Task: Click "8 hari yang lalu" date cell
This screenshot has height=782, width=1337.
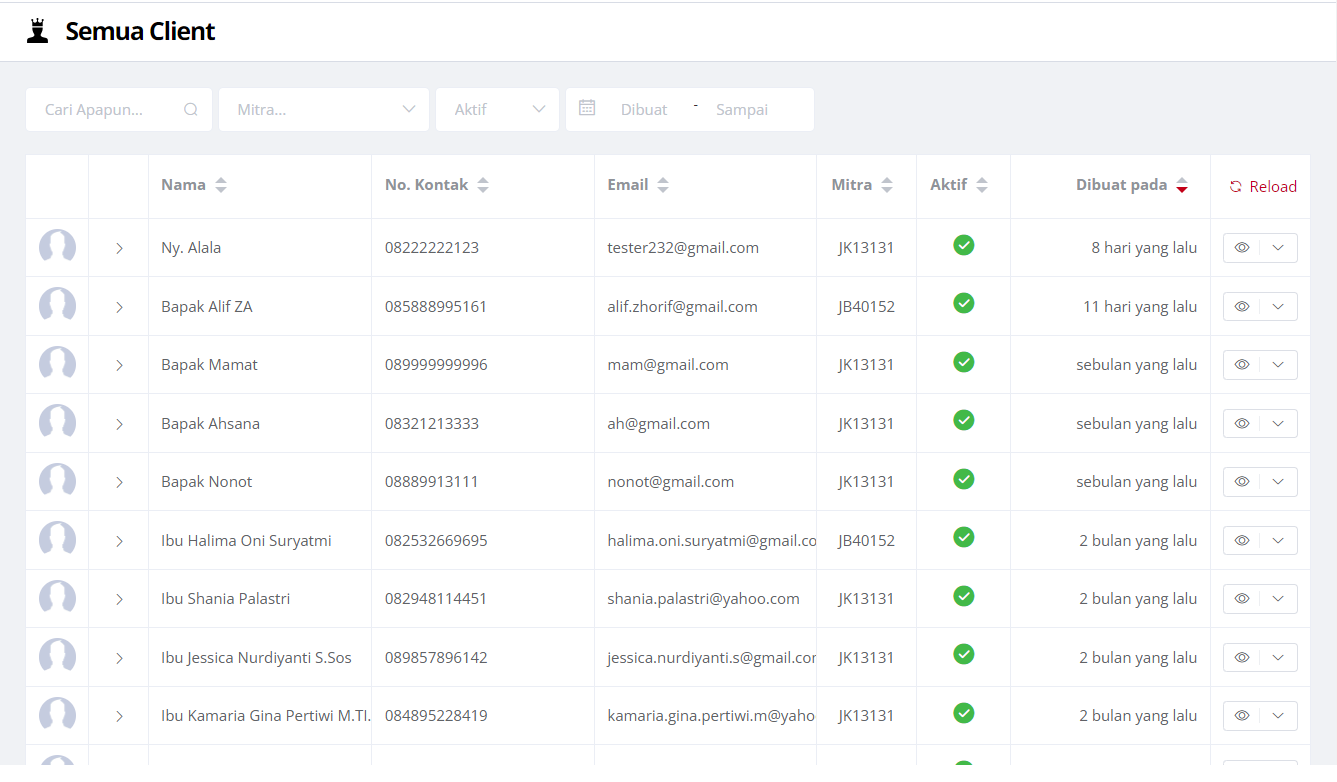Action: pos(1144,248)
